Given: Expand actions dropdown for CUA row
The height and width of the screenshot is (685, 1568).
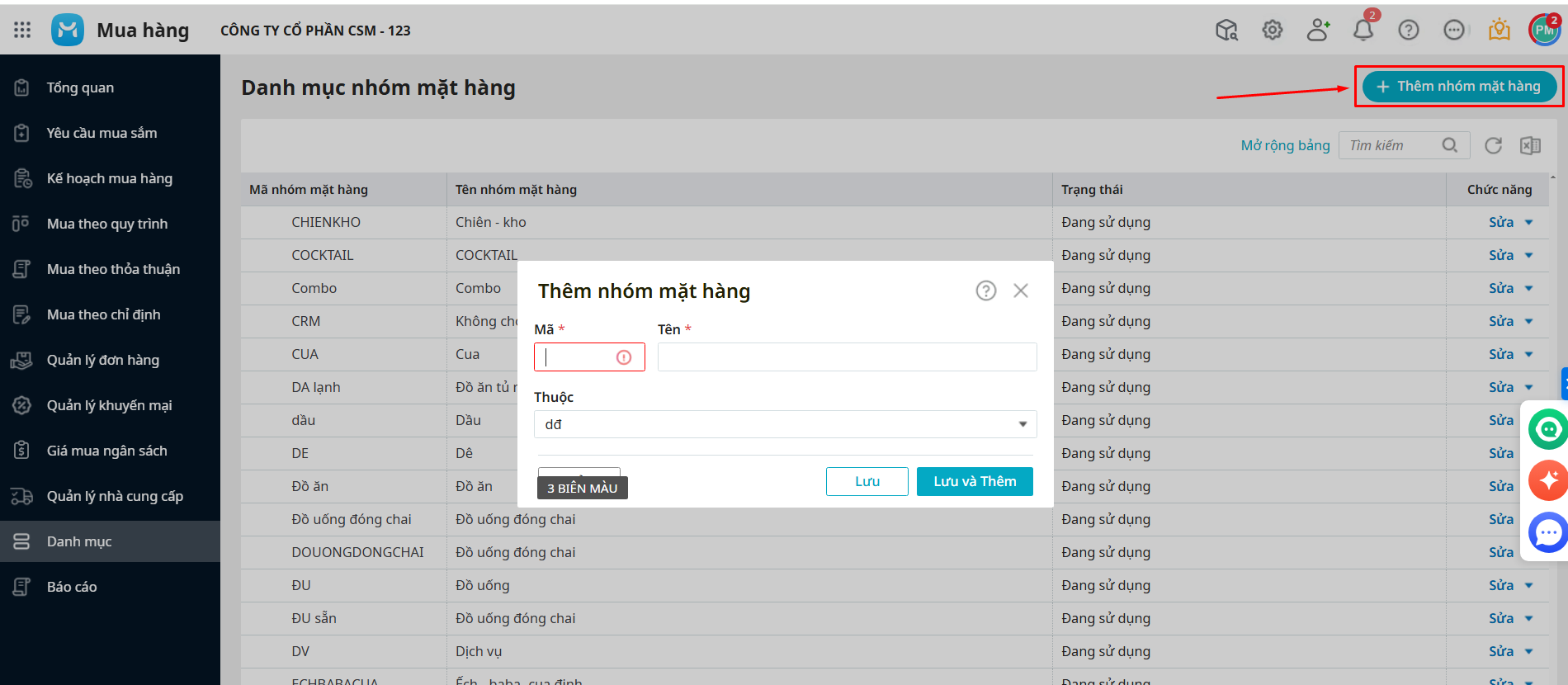Looking at the screenshot, I should 1528,354.
